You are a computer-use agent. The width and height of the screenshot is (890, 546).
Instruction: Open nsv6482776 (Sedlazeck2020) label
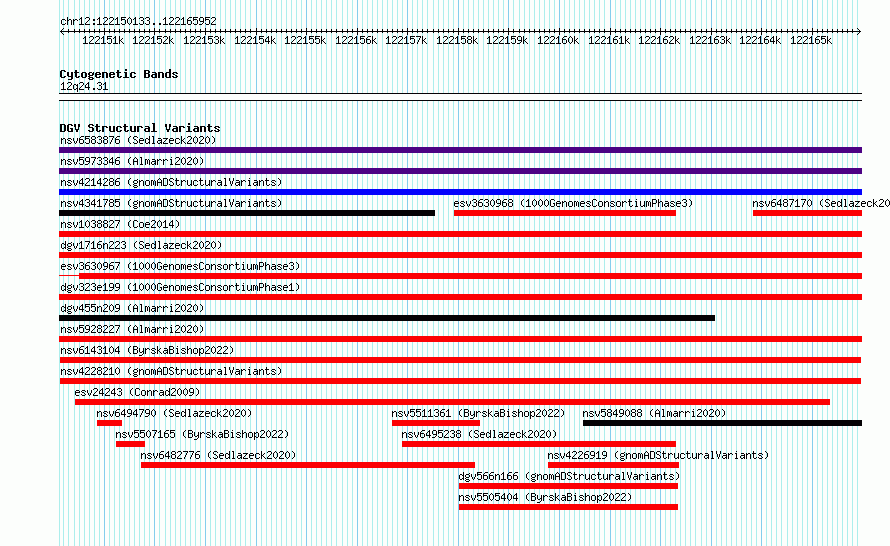[218, 455]
